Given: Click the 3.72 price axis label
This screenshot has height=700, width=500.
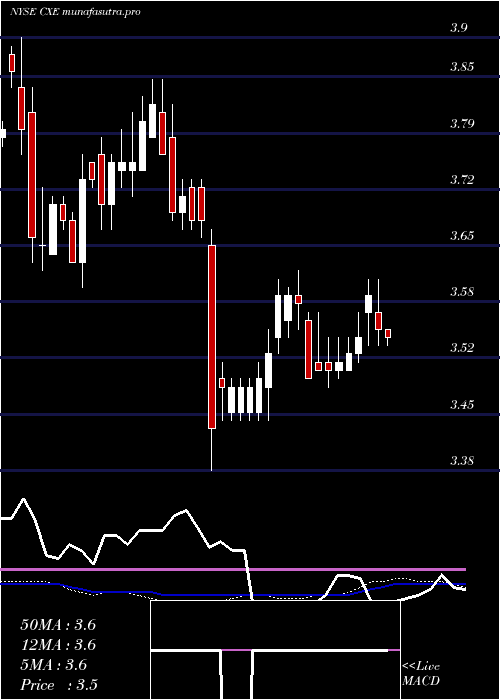Looking at the screenshot, I should [x=462, y=180].
